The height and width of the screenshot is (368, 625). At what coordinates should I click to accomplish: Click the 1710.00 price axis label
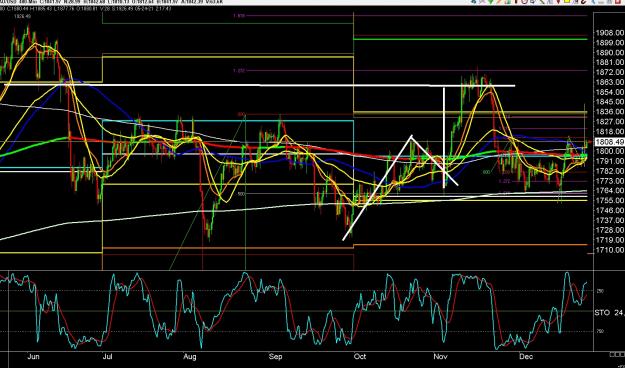(610, 250)
